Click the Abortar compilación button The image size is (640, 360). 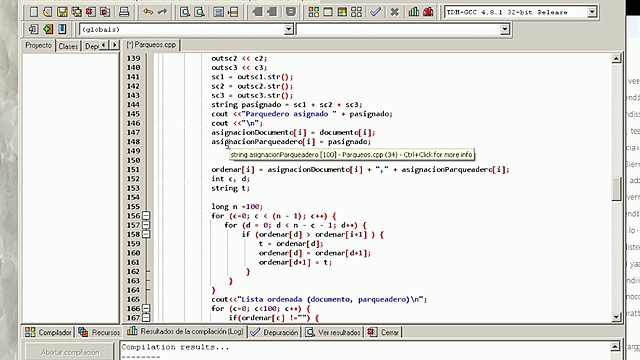(70, 352)
